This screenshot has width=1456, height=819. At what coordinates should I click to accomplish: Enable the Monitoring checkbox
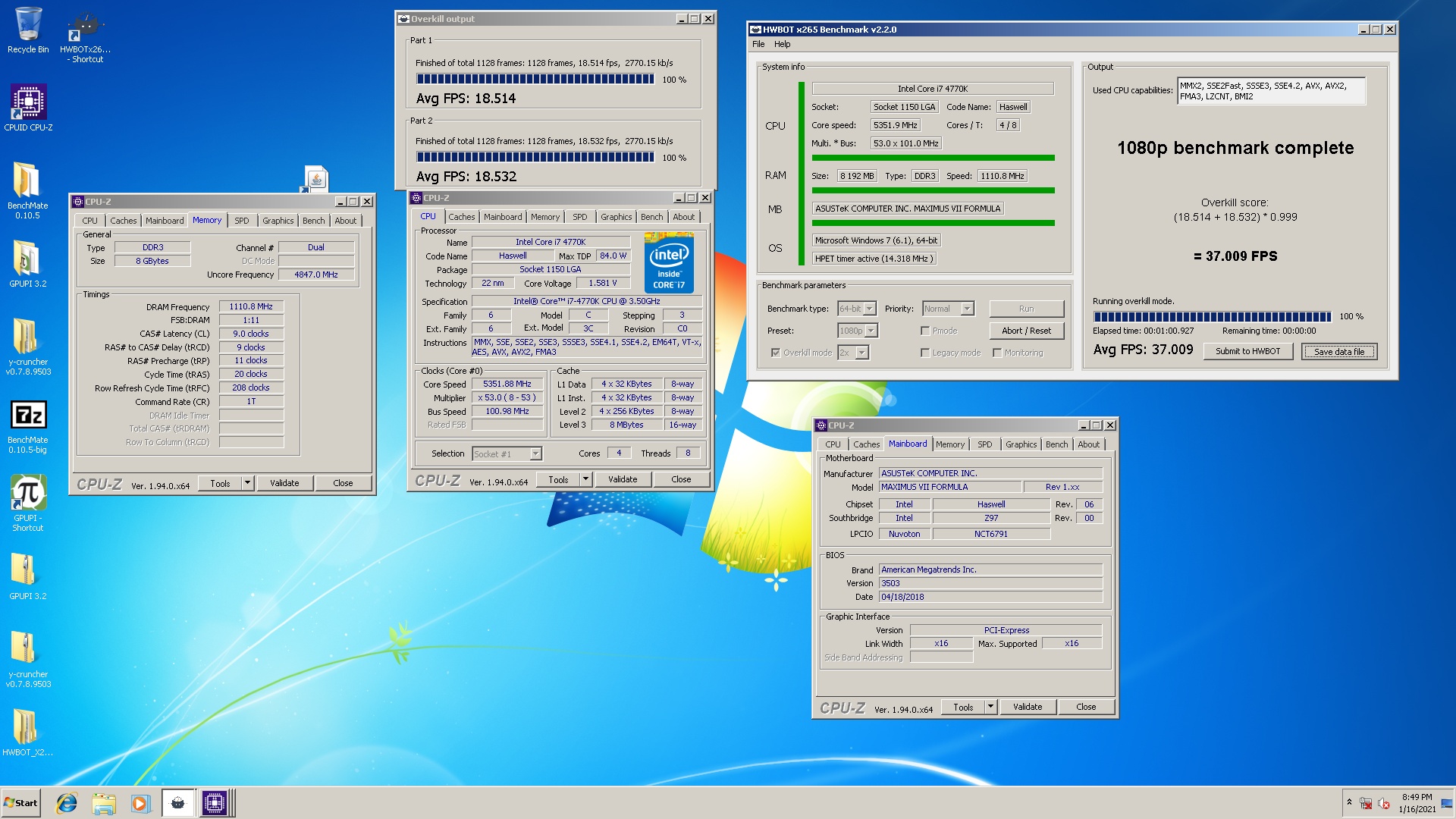pyautogui.click(x=997, y=353)
